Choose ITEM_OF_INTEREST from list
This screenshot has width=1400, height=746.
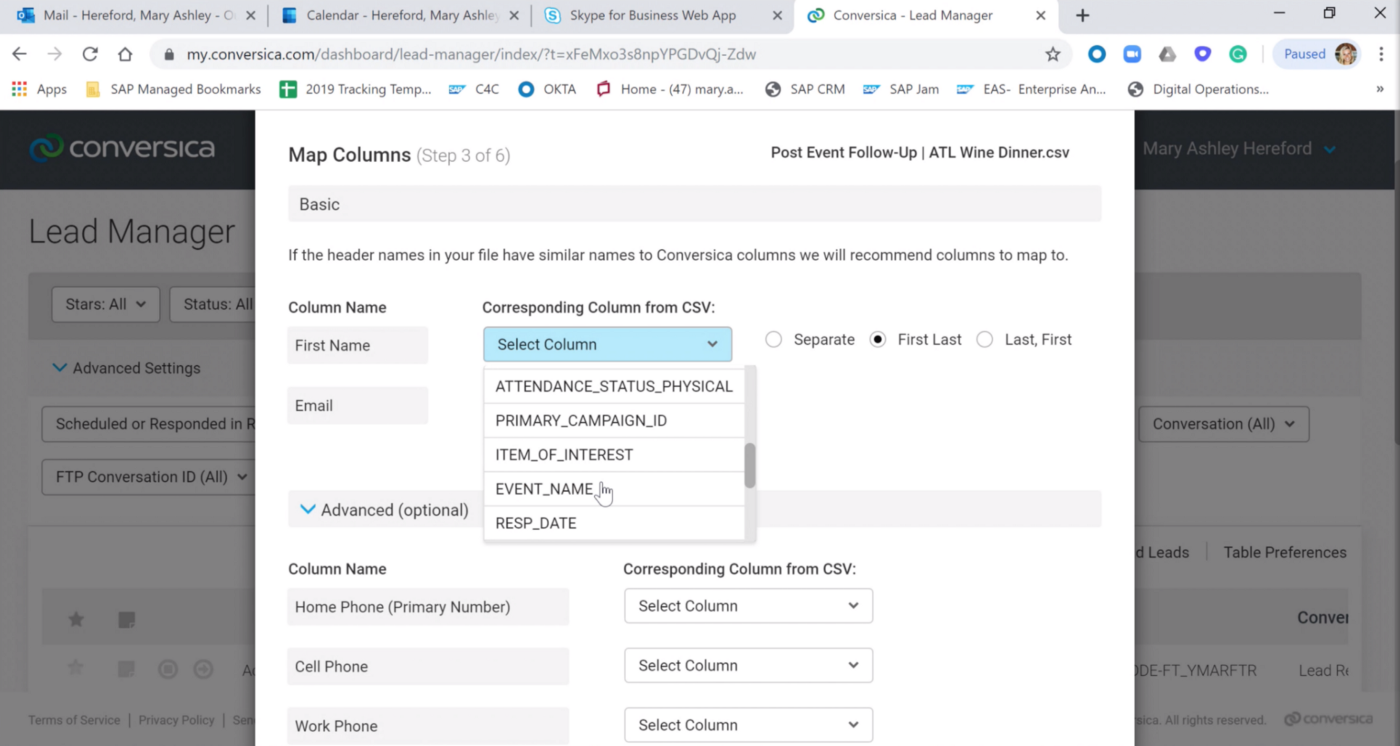pyautogui.click(x=614, y=455)
